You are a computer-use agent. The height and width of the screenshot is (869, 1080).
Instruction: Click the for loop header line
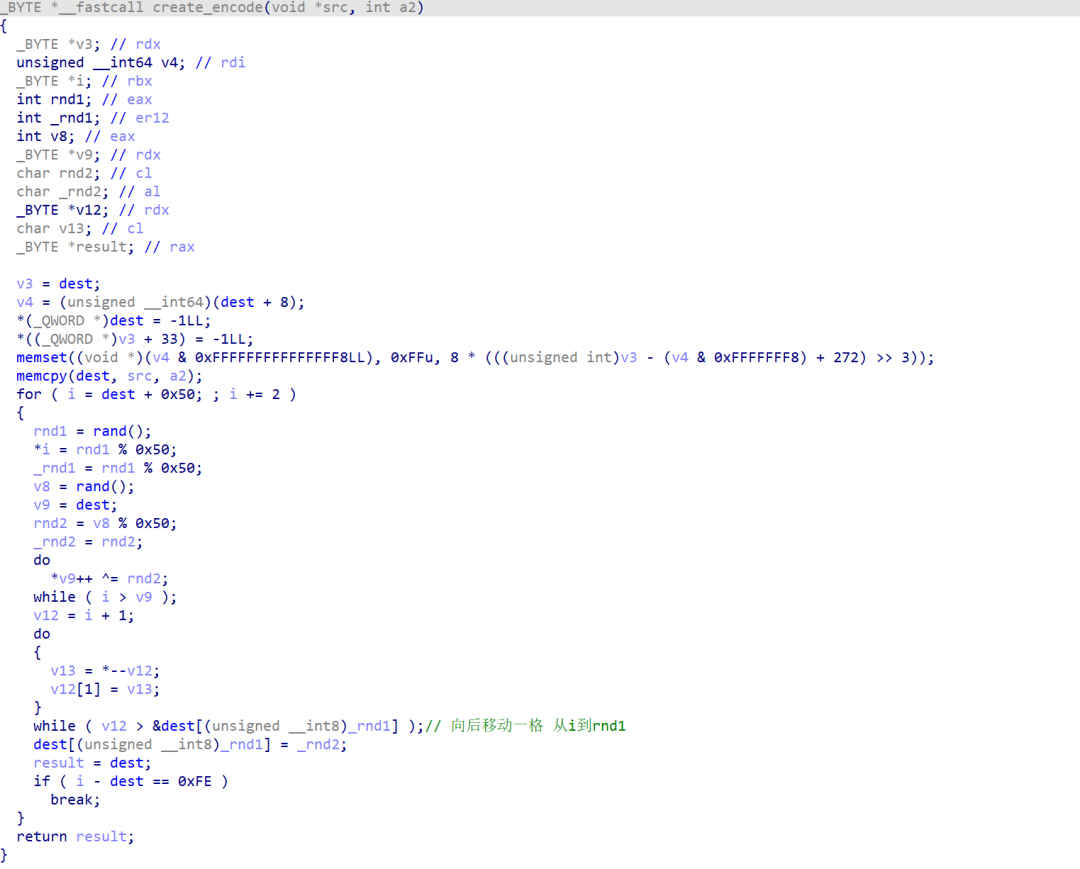(x=156, y=395)
